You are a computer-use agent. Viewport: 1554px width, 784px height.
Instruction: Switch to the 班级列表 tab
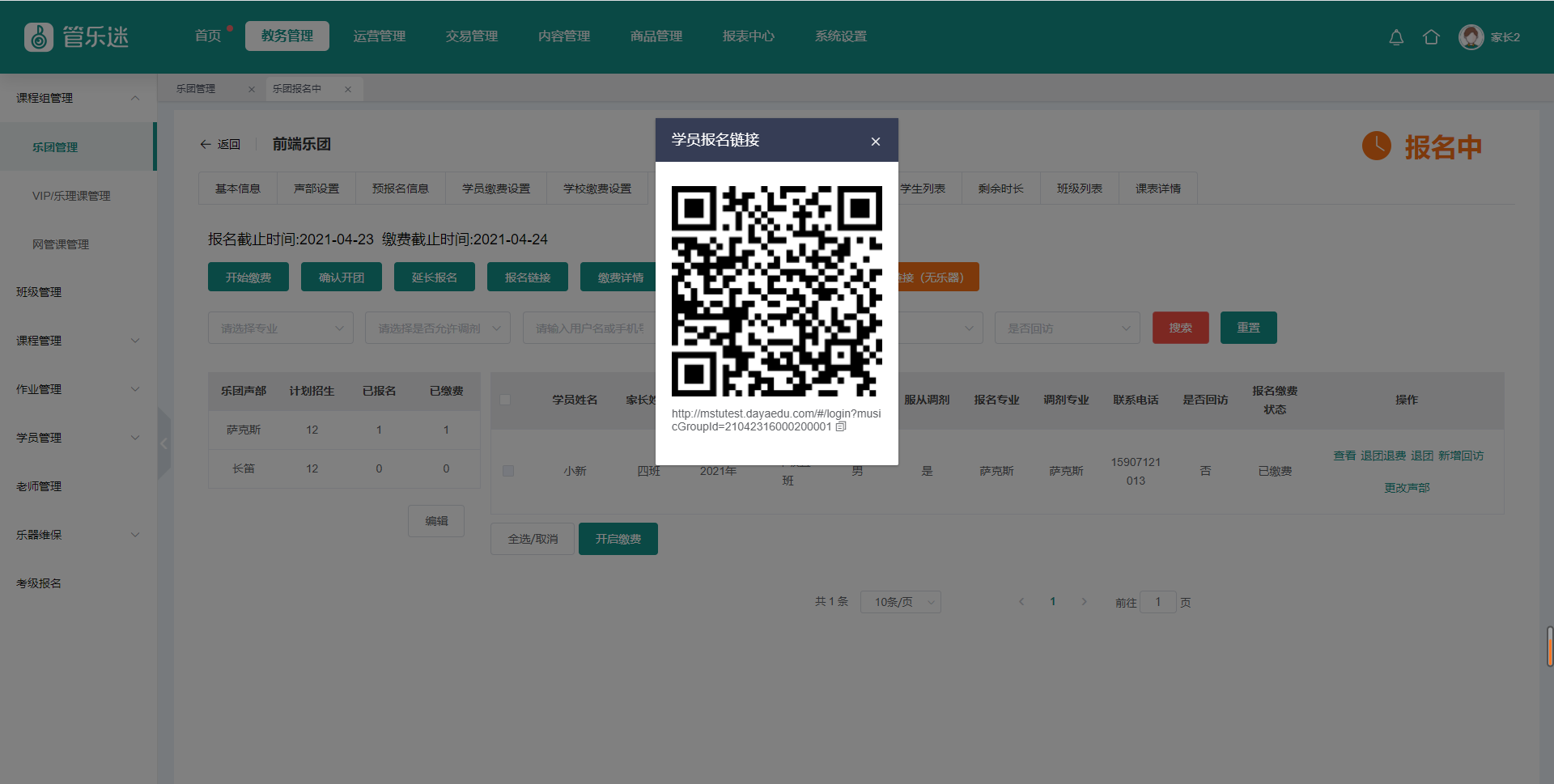coord(1079,189)
